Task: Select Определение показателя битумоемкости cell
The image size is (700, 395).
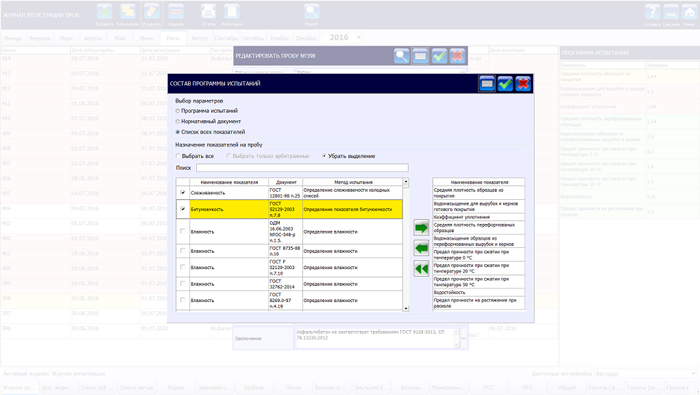Action: tap(353, 209)
